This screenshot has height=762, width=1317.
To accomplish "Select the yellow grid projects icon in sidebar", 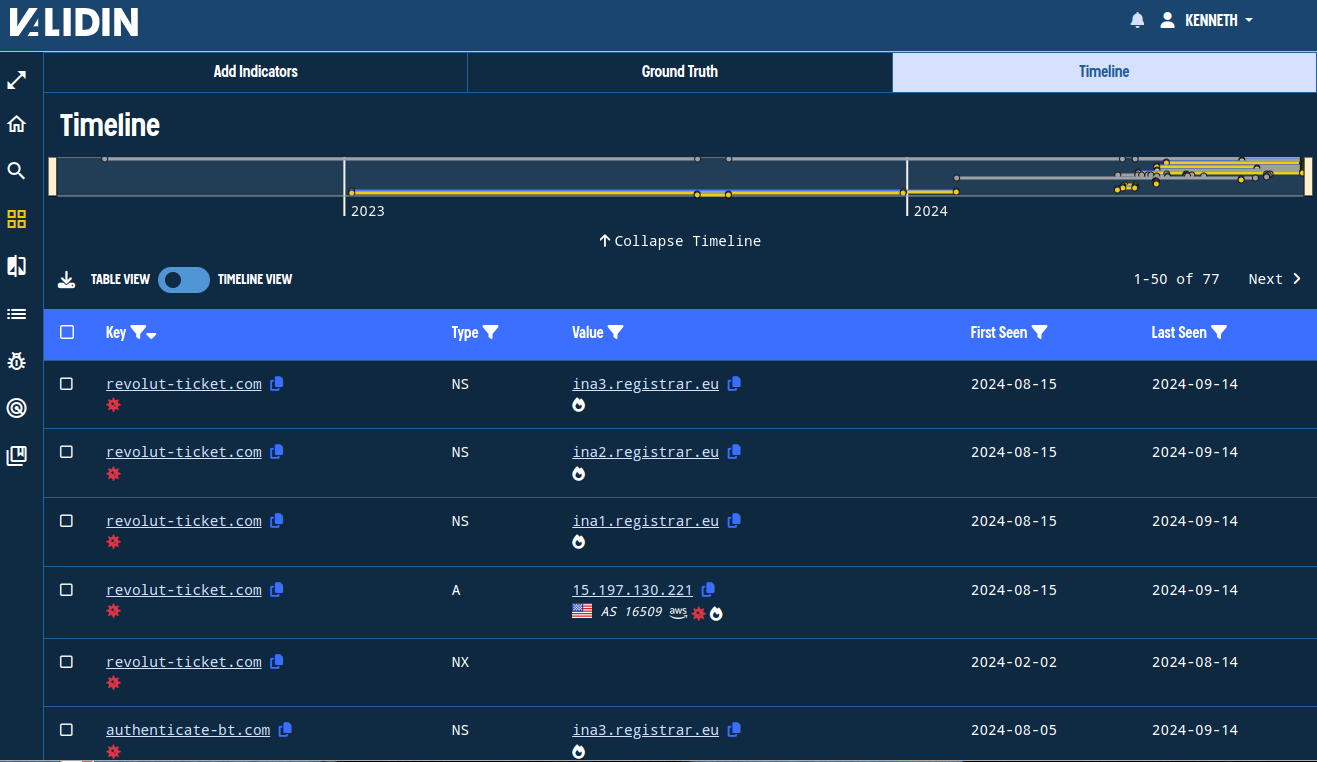I will (x=16, y=219).
